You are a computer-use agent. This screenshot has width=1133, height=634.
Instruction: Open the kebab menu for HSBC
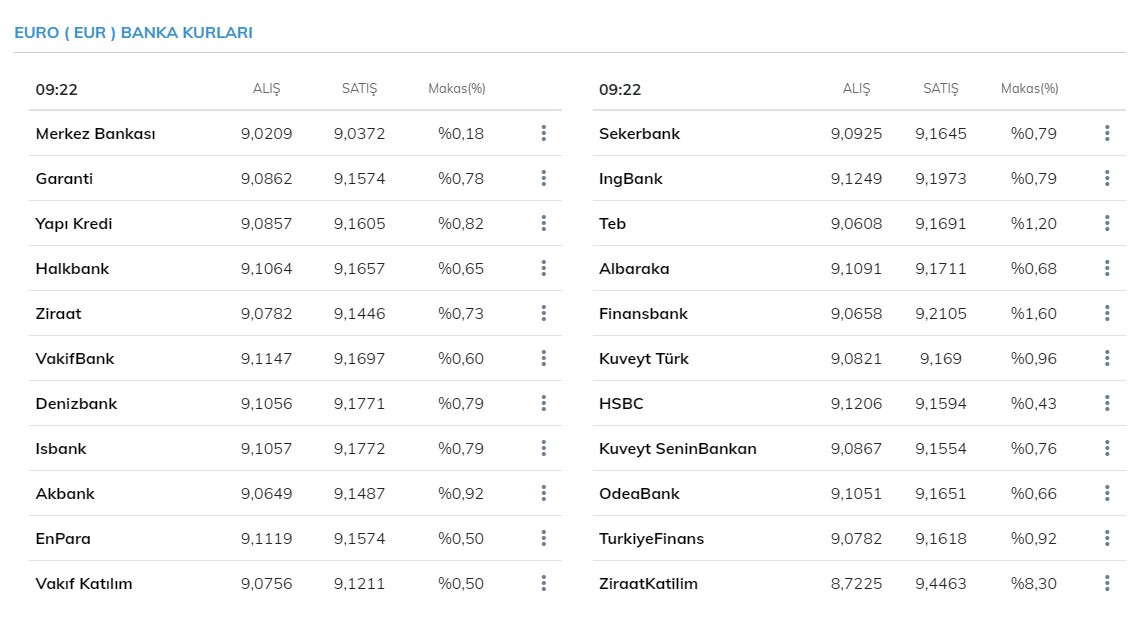click(1107, 403)
